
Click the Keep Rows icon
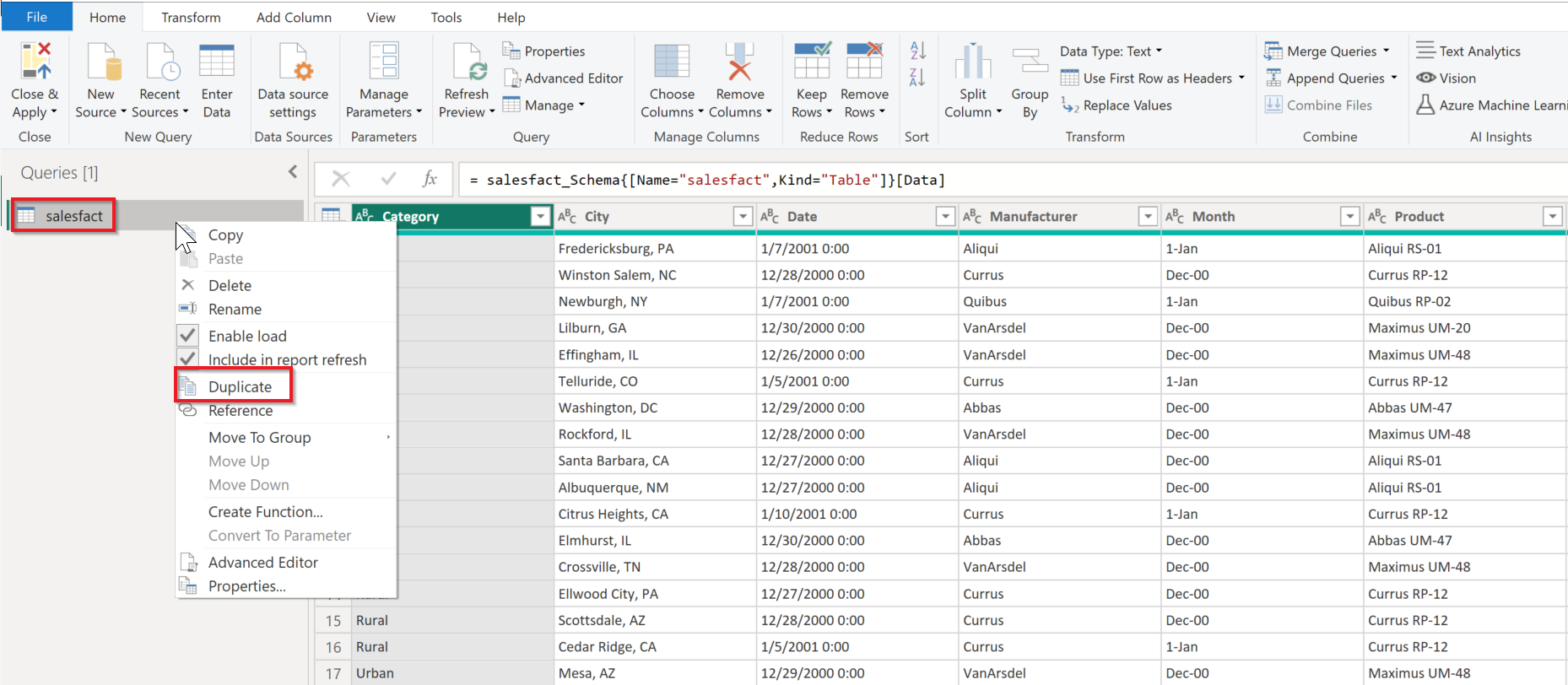(811, 62)
